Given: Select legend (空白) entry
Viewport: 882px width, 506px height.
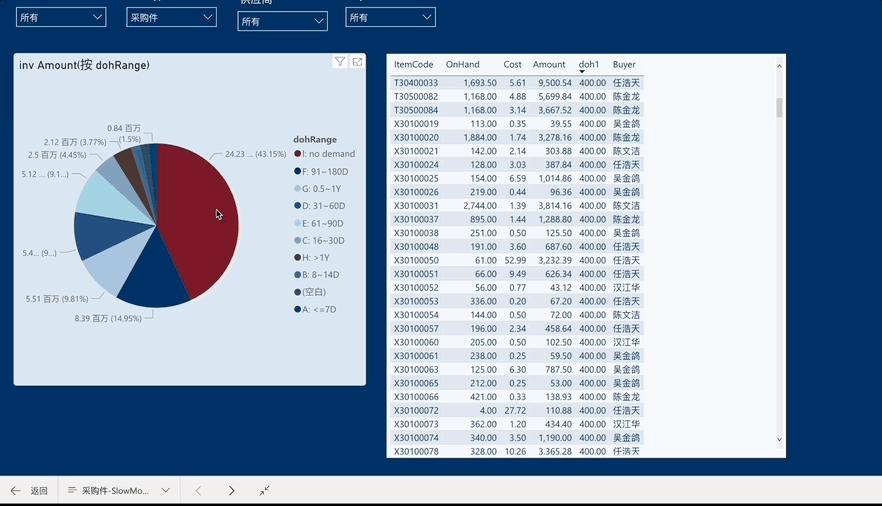Looking at the screenshot, I should tap(310, 292).
